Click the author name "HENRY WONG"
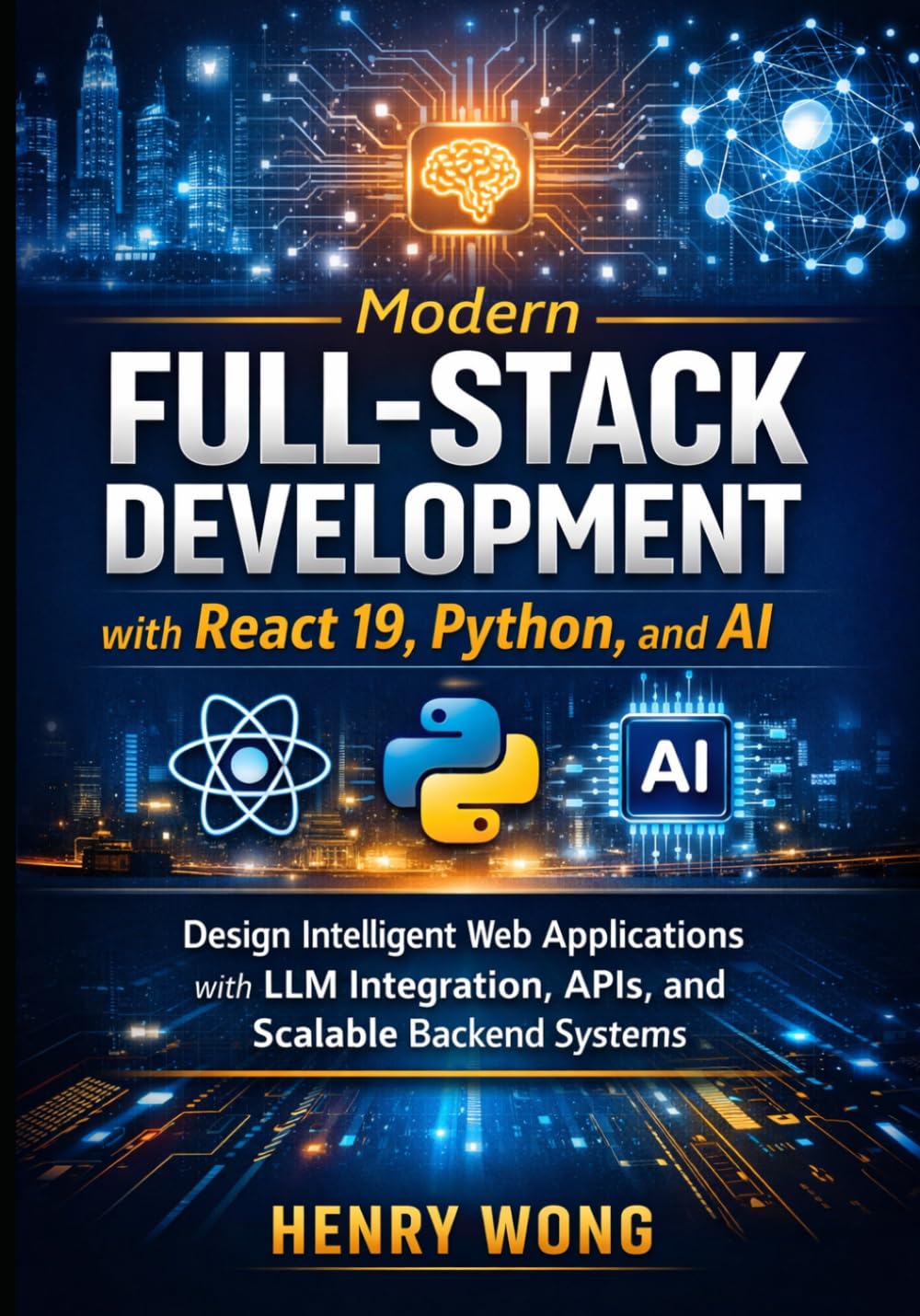The image size is (920, 1316). pyautogui.click(x=464, y=1230)
